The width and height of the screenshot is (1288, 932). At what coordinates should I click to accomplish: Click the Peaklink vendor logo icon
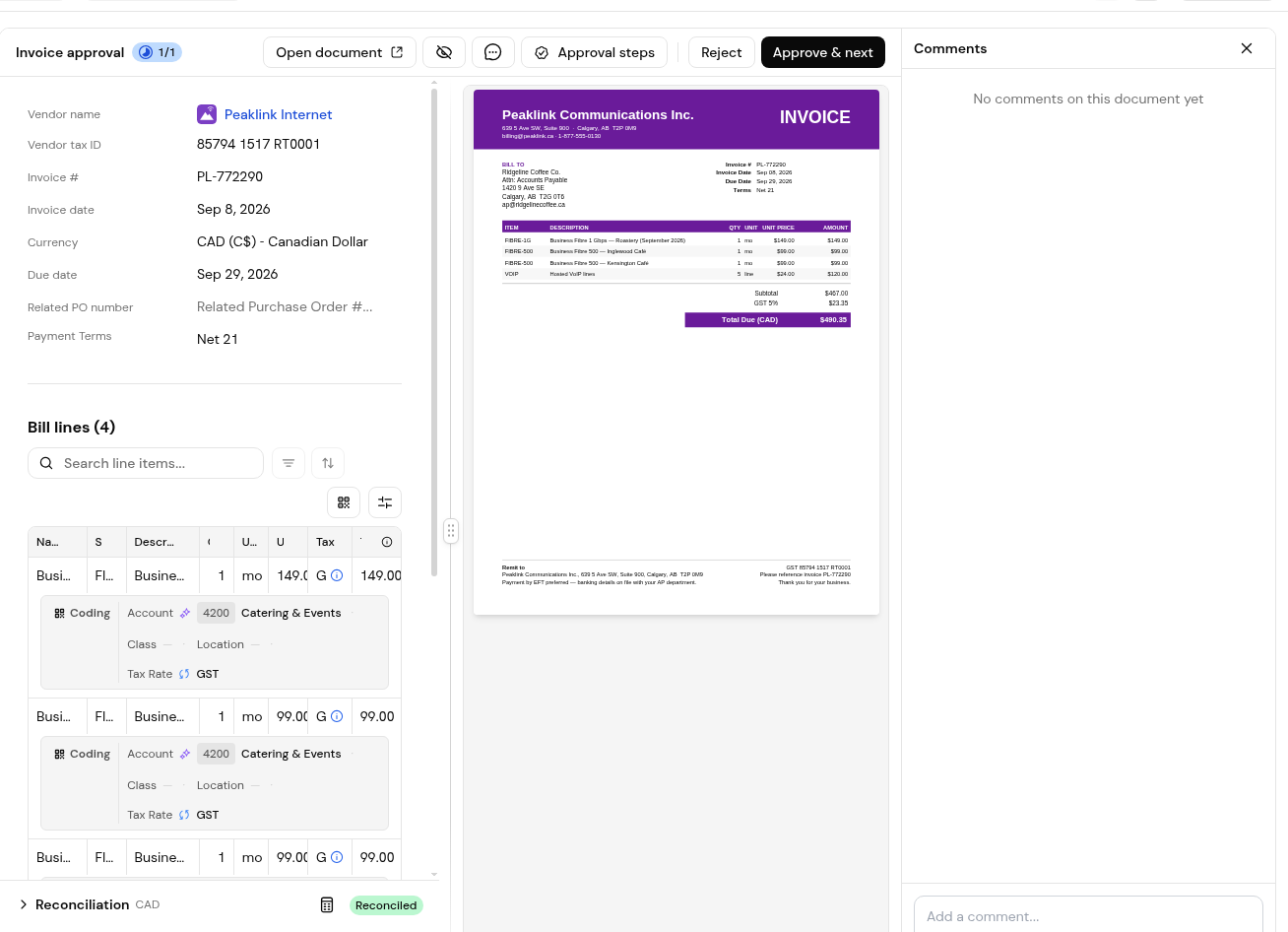pos(207,114)
